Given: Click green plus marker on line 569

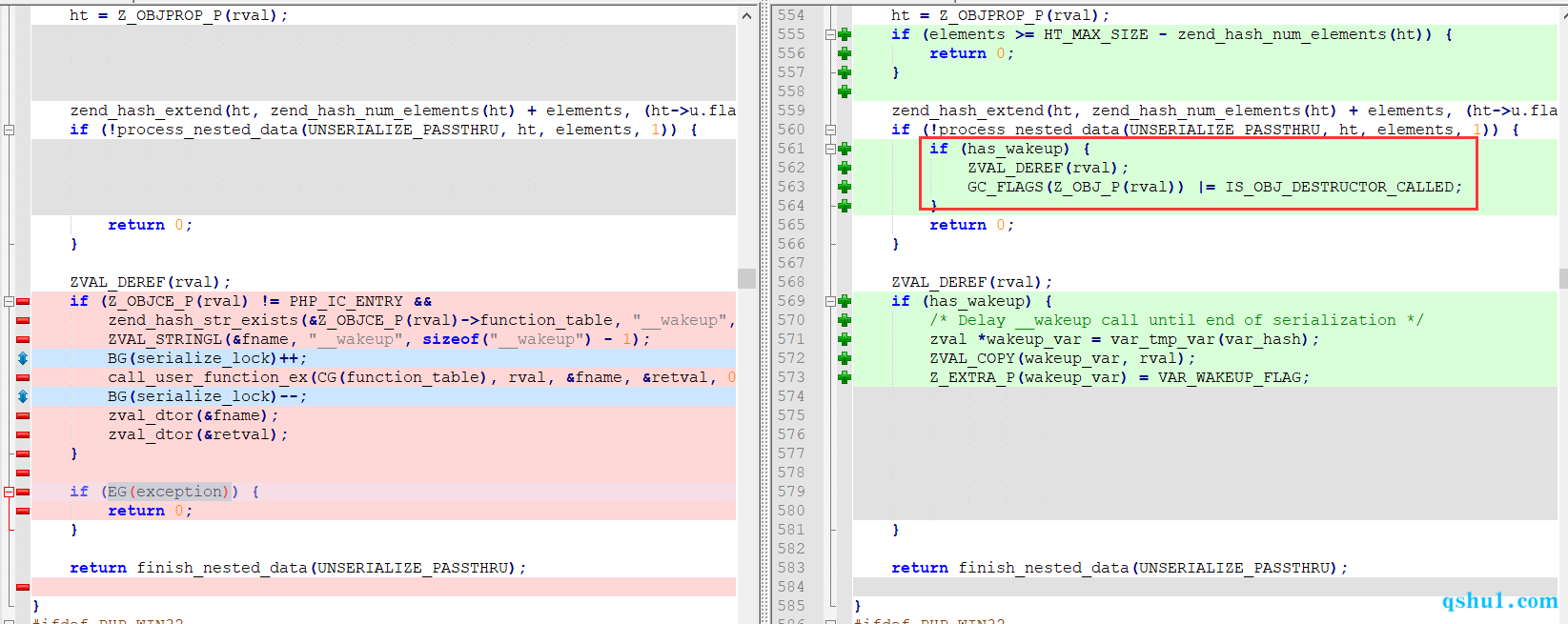Looking at the screenshot, I should click(845, 301).
